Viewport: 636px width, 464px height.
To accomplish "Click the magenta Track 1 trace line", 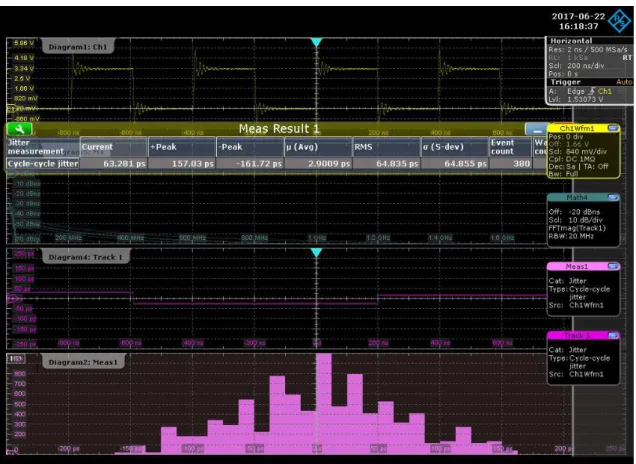I will (256, 303).
